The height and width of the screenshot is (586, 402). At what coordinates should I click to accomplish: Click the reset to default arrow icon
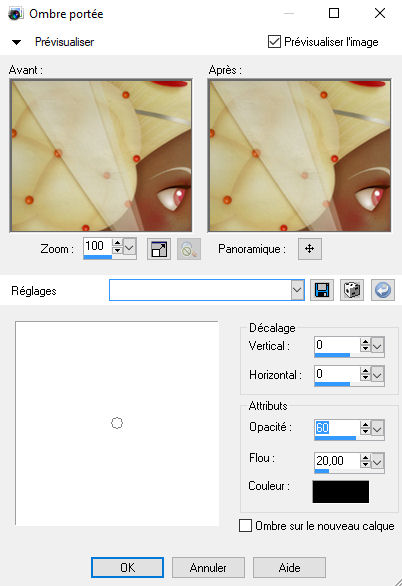383,290
